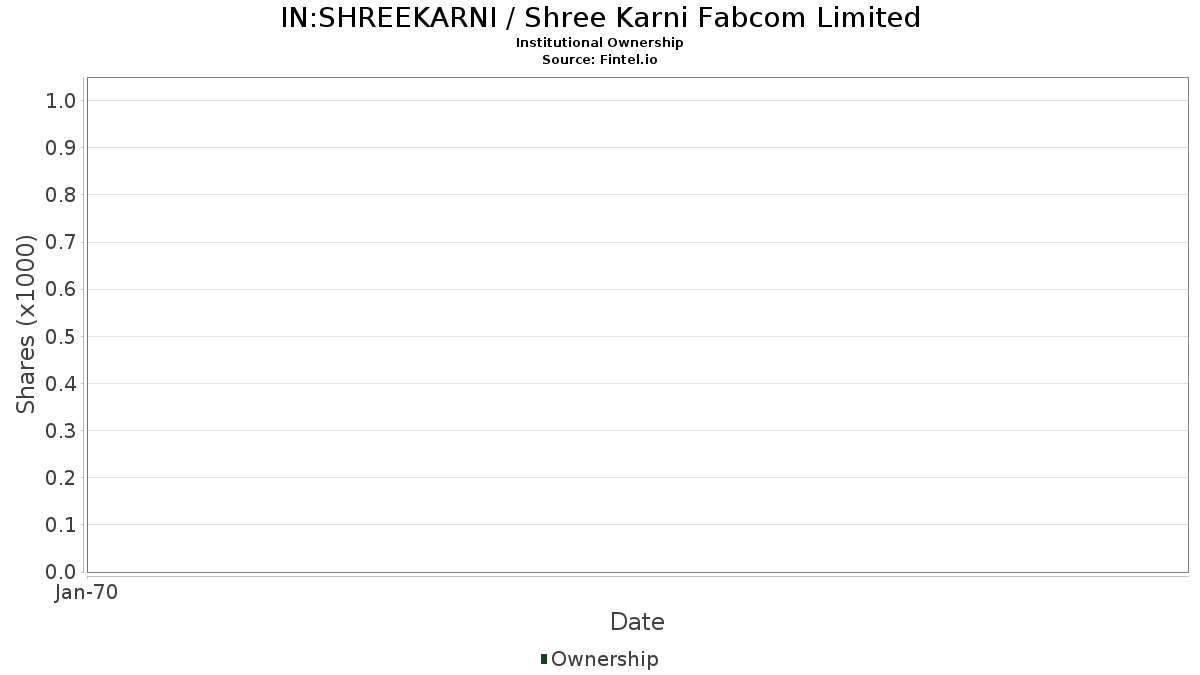Click the 0.1 y-axis tick label
The height and width of the screenshot is (675, 1200).
(x=61, y=525)
